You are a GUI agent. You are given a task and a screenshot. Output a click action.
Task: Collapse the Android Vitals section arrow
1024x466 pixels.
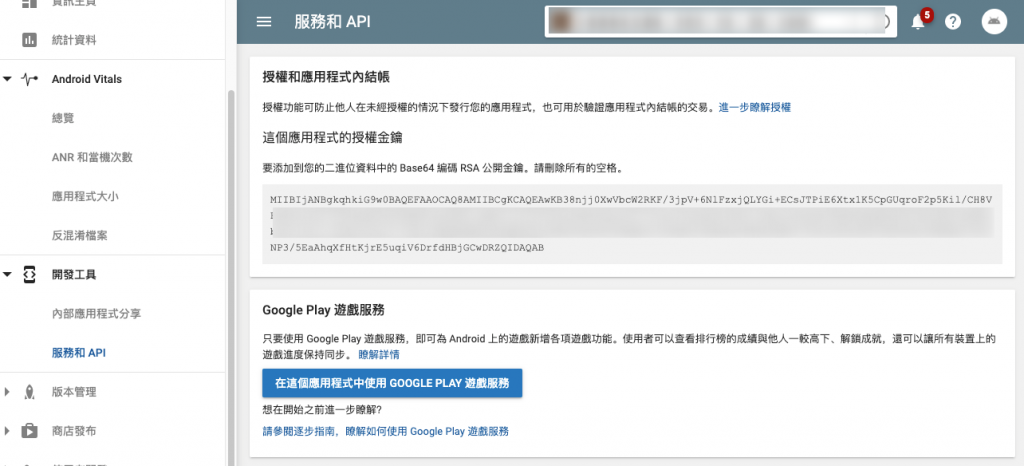pos(7,79)
